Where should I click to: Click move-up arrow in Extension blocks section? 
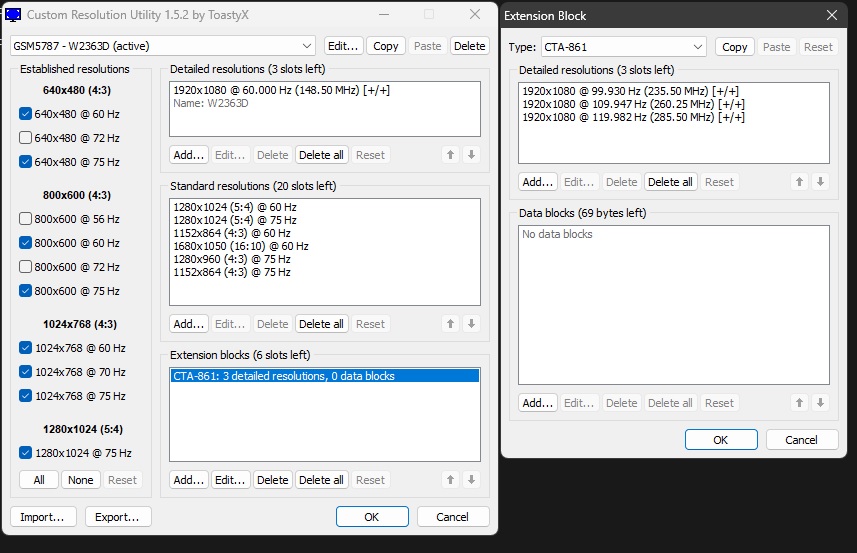(x=451, y=480)
